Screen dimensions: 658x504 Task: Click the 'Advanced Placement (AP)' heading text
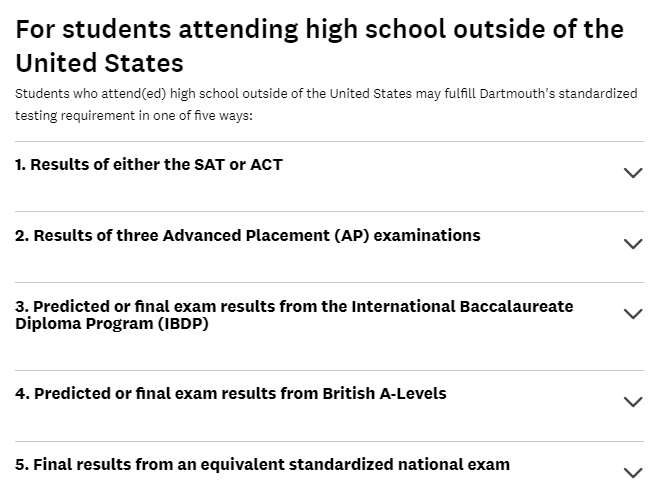pyautogui.click(x=266, y=235)
